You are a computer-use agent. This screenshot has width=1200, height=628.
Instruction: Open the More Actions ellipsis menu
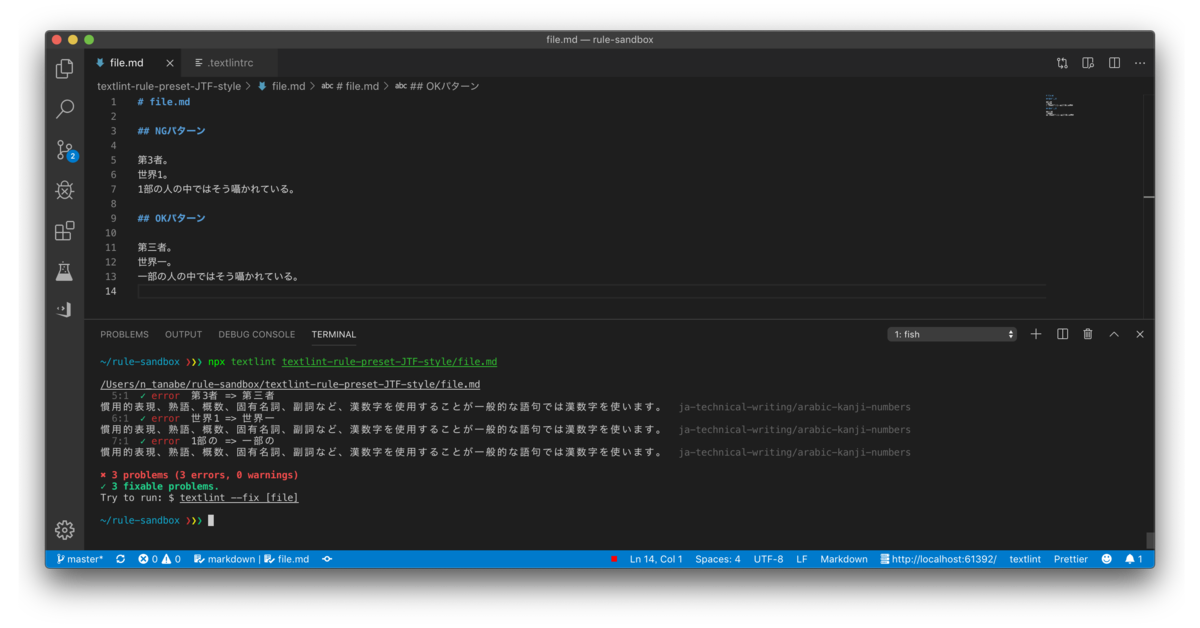(x=1140, y=63)
